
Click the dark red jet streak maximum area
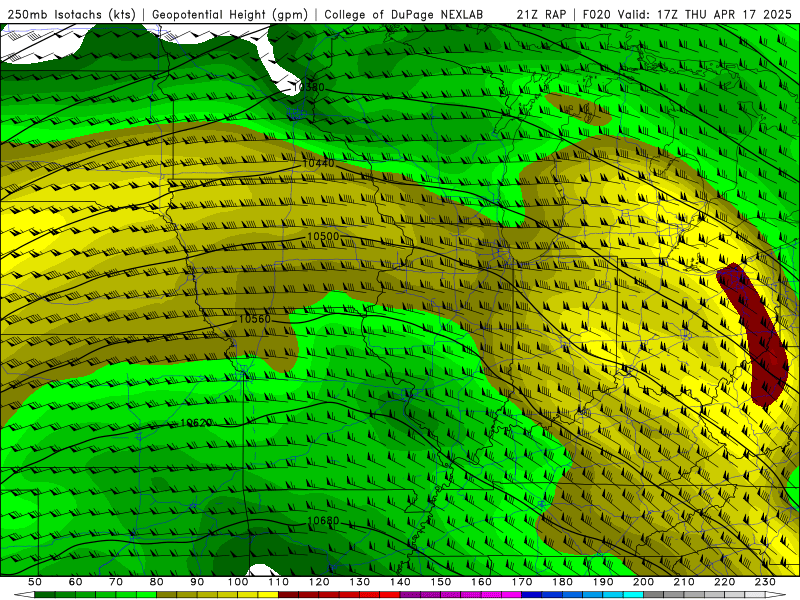coord(759,332)
